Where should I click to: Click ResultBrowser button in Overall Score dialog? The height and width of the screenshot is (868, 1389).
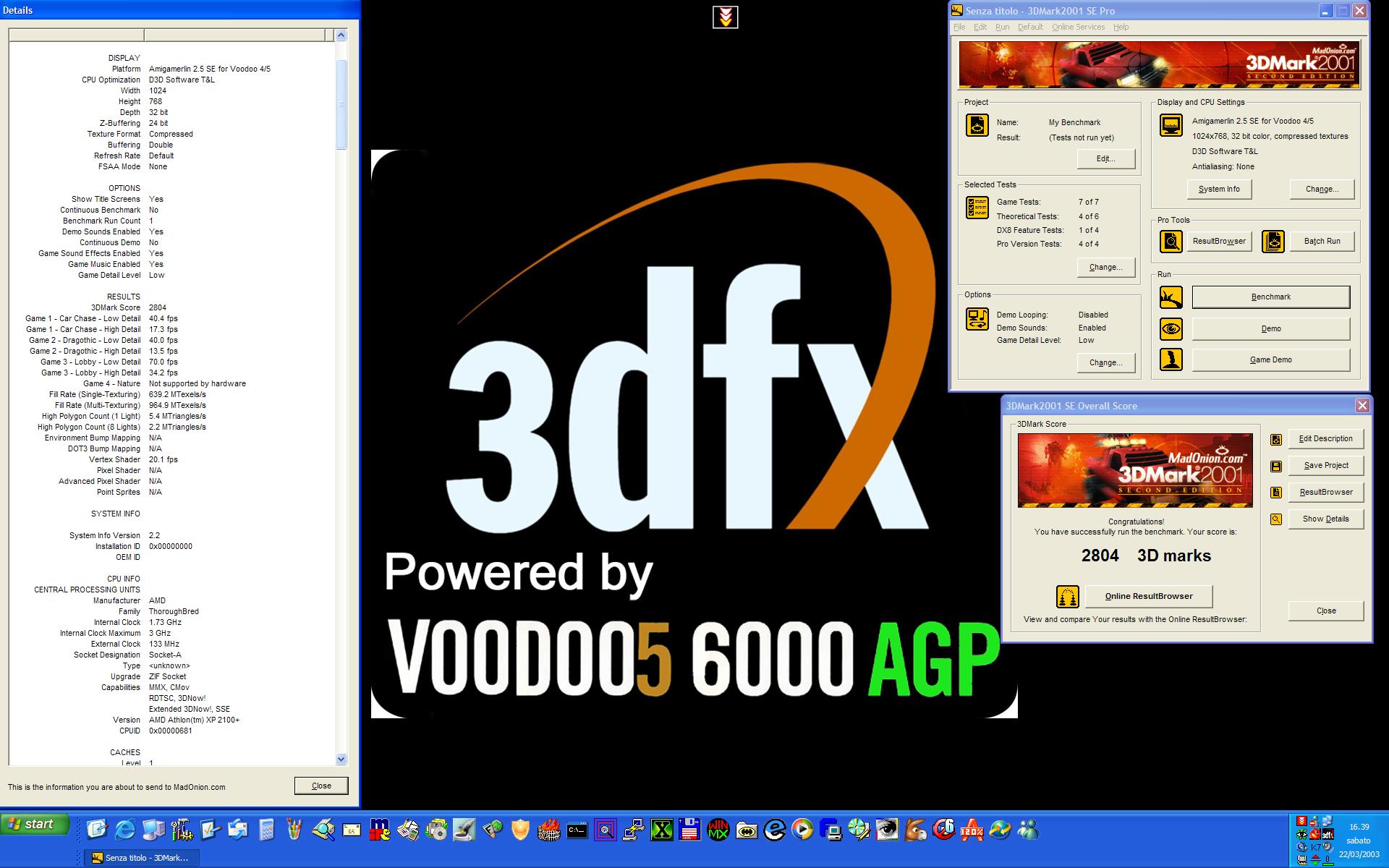pyautogui.click(x=1325, y=493)
